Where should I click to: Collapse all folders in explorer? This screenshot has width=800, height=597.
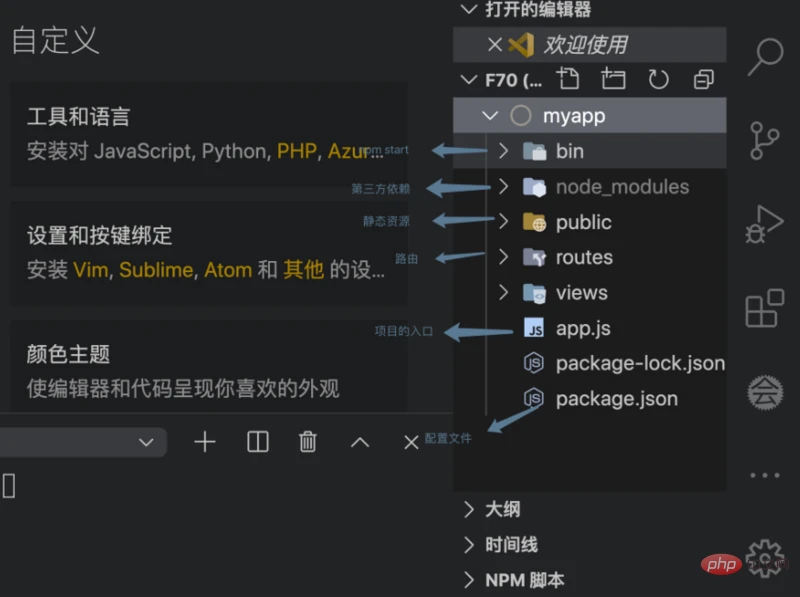[x=704, y=79]
